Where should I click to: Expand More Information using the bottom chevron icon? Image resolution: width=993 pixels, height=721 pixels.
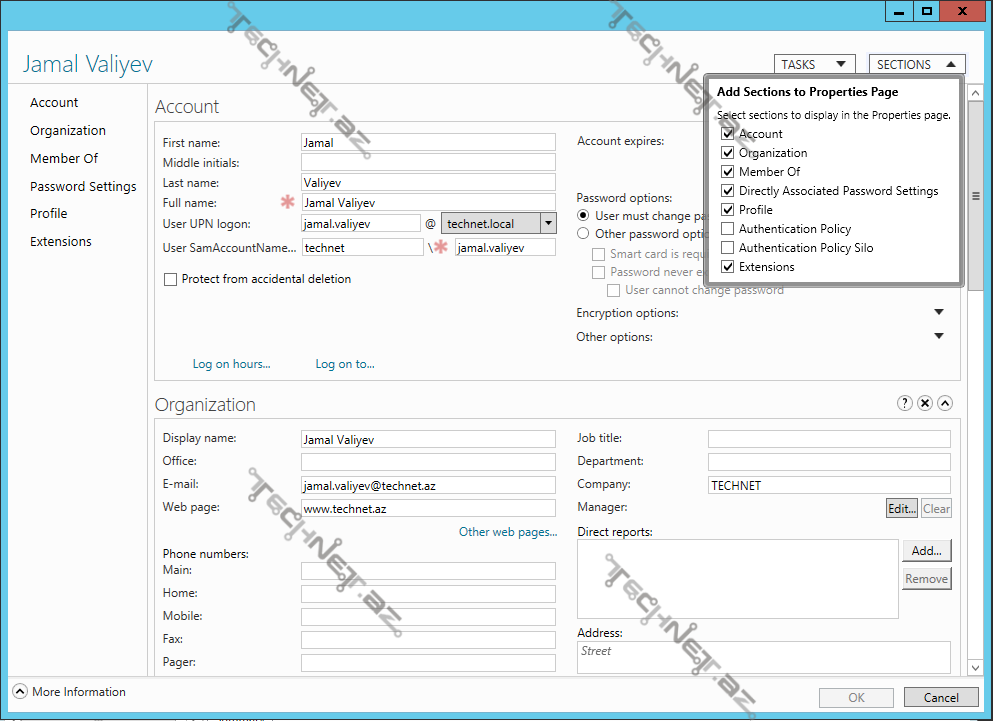pyautogui.click(x=20, y=691)
